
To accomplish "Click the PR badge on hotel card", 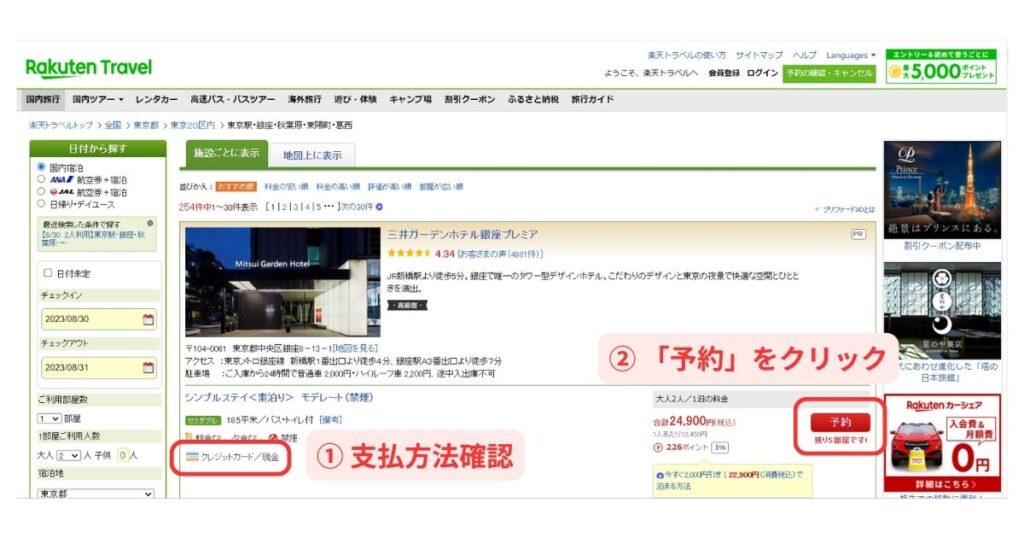I will [x=858, y=234].
